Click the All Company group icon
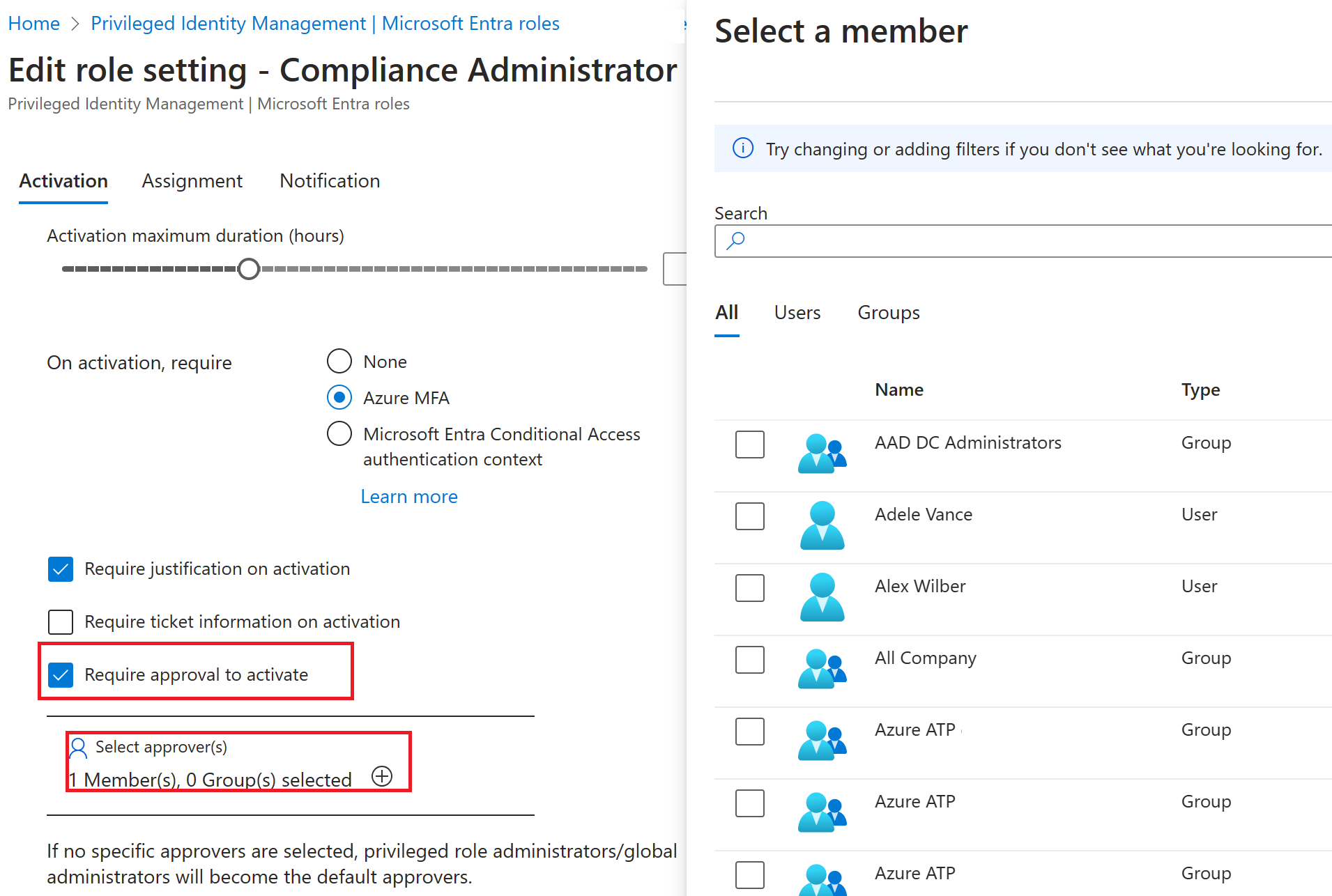 point(822,669)
